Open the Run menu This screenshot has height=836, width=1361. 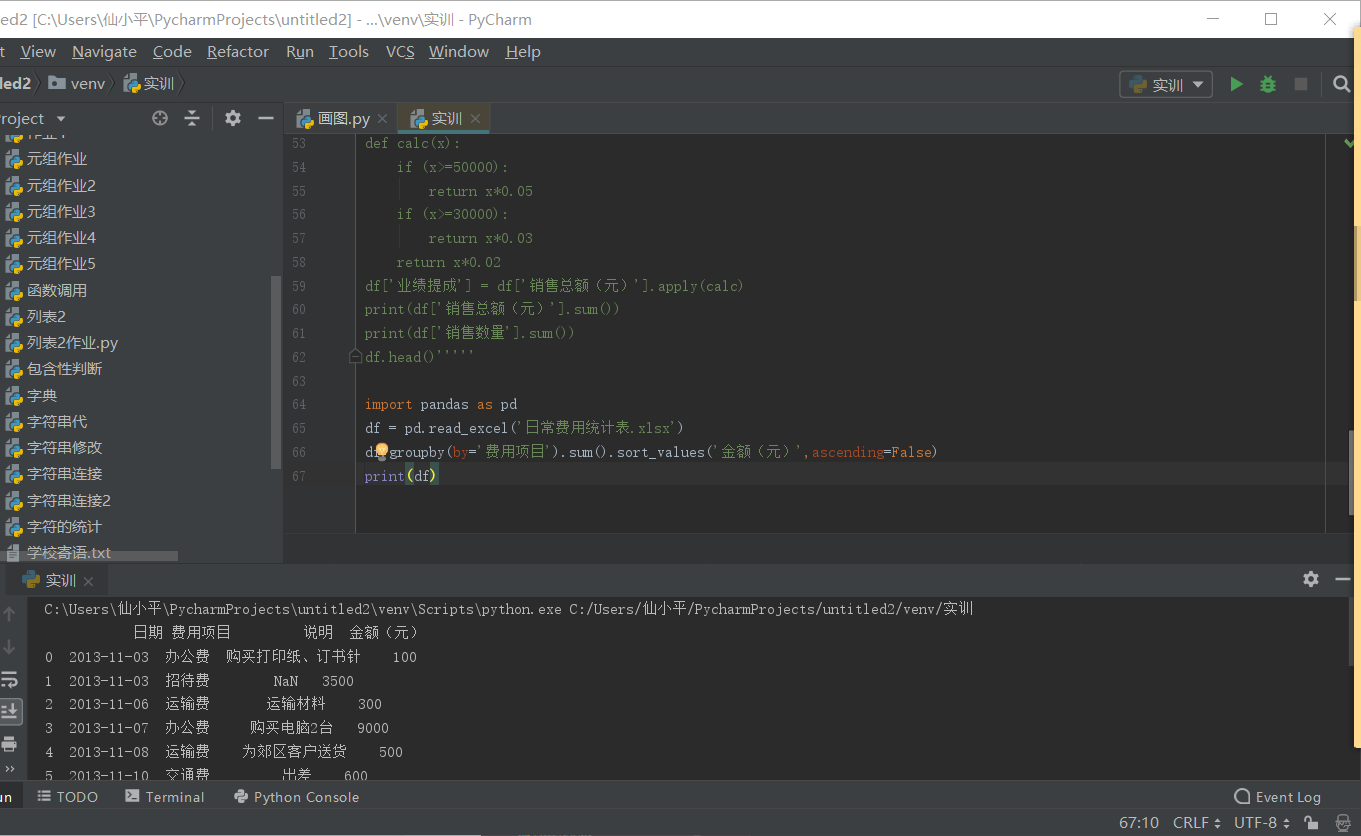tap(300, 52)
